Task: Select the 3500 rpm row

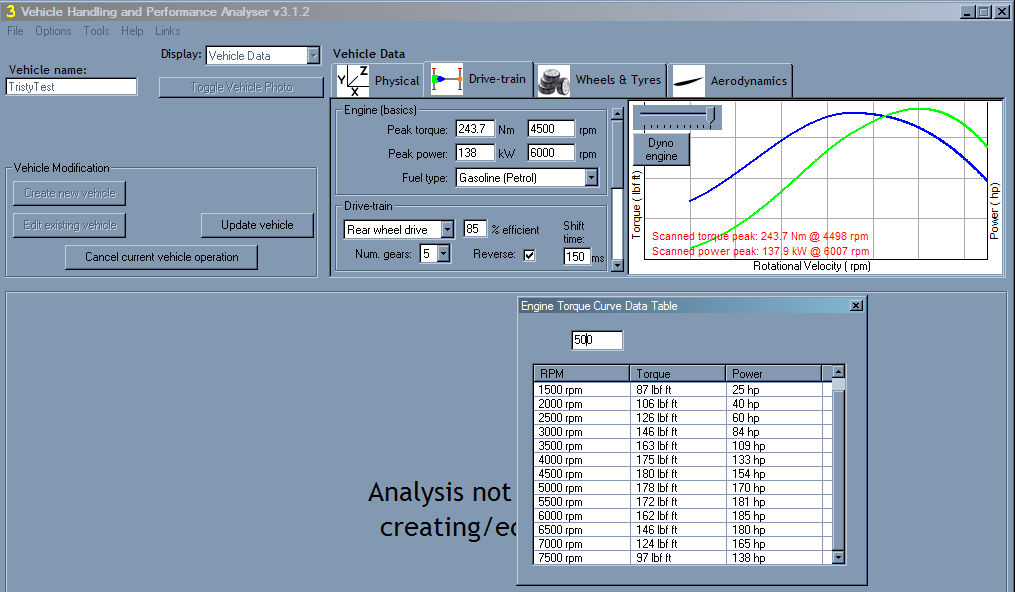Action: [x=683, y=446]
